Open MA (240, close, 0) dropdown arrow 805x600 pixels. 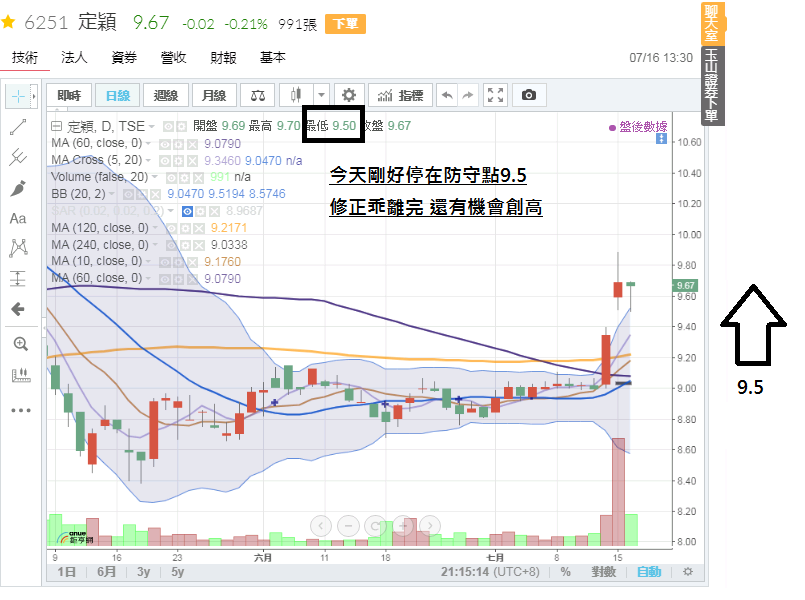coord(155,245)
